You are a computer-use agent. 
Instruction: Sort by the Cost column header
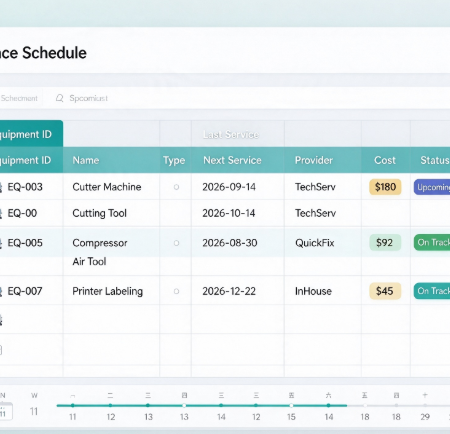(385, 160)
